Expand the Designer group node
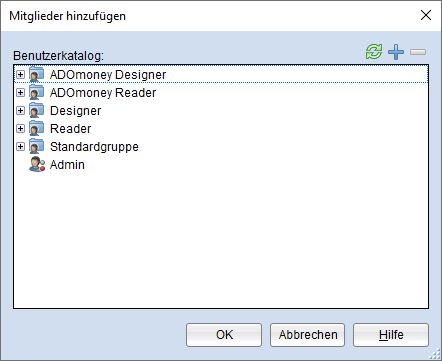Screen dimensions: 442x361 pos(20,110)
